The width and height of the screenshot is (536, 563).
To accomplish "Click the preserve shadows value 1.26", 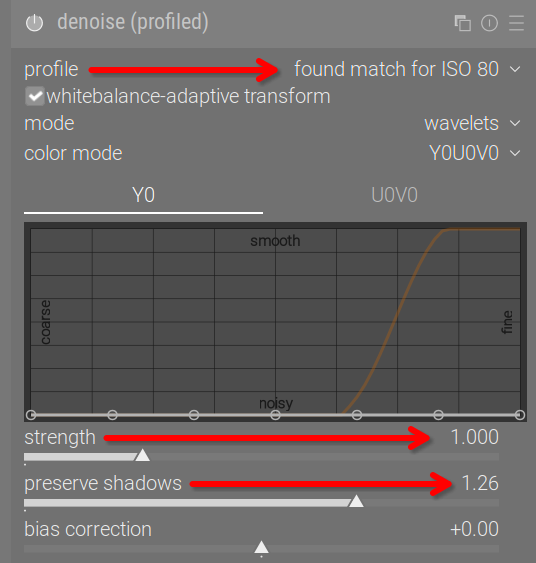I will (480, 483).
